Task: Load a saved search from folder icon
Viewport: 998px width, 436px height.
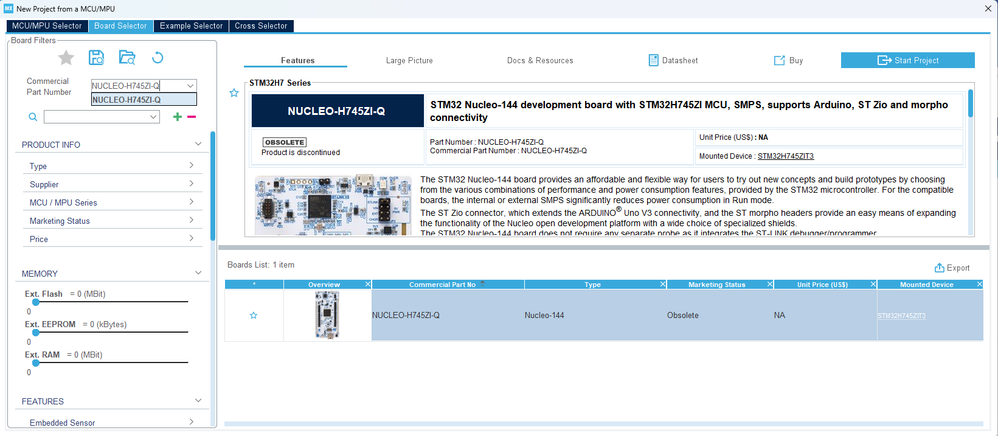Action: (x=127, y=57)
